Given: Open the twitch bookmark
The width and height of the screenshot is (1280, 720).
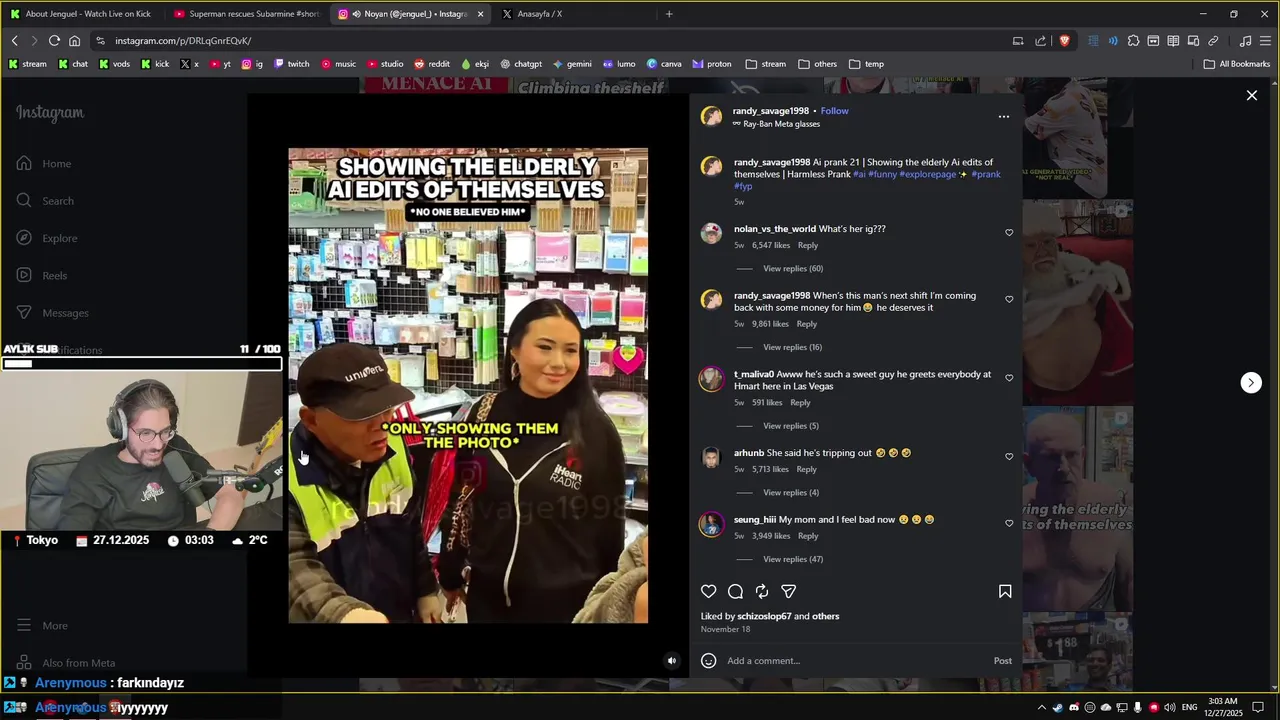Looking at the screenshot, I should [x=291, y=64].
